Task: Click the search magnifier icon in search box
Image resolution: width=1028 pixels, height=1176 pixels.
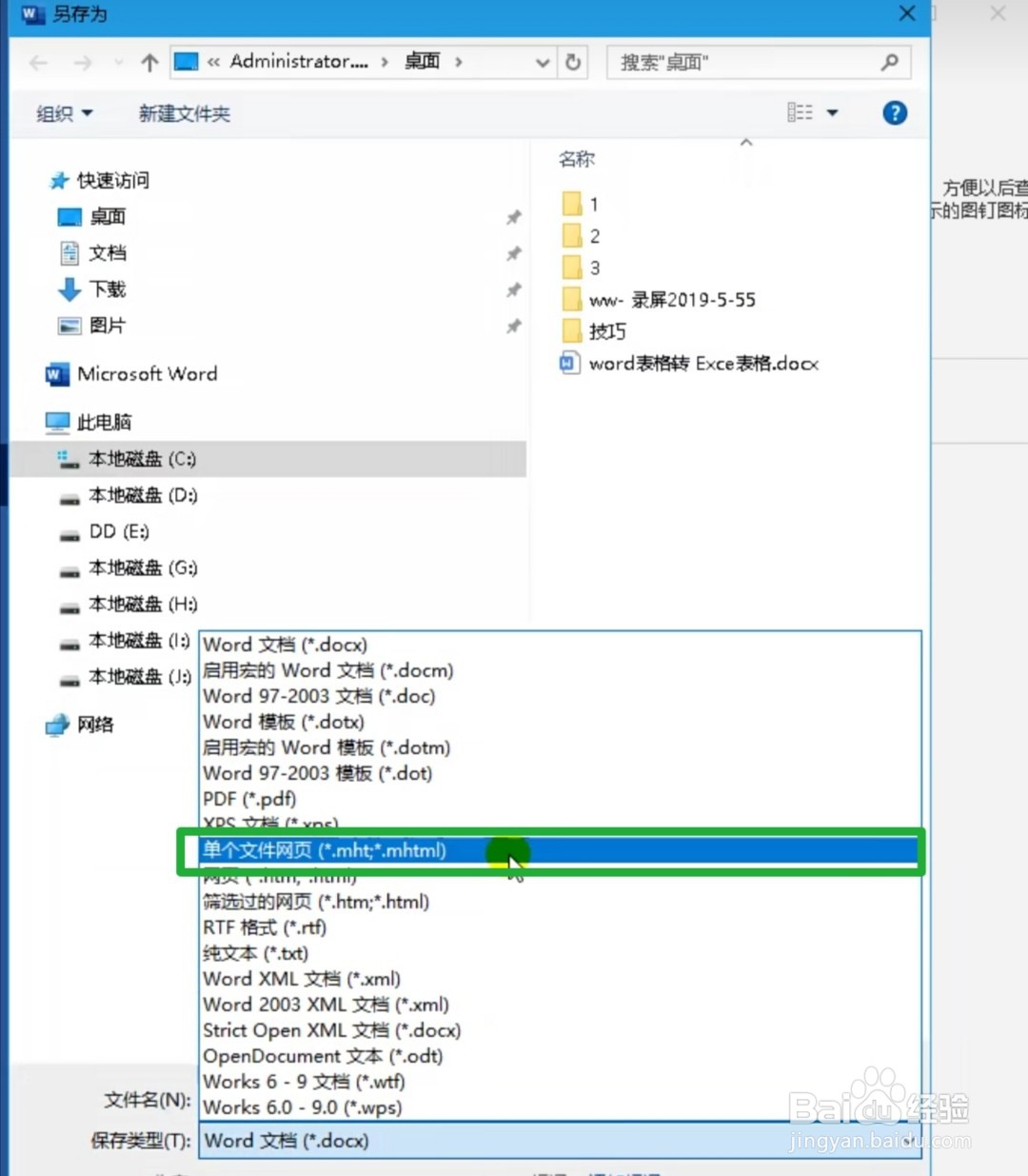Action: pyautogui.click(x=888, y=62)
